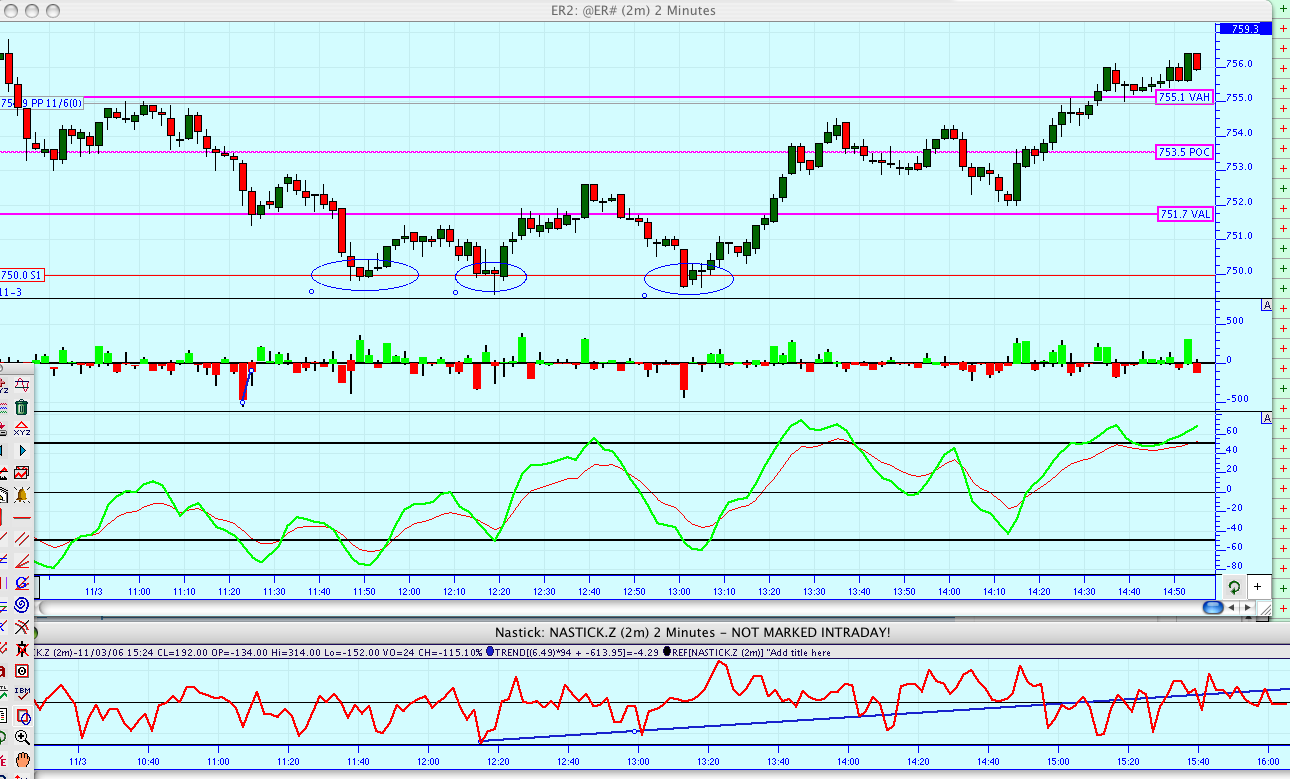
Task: Click the 15:00 label on Nastick time axis
Action: tap(1058, 763)
